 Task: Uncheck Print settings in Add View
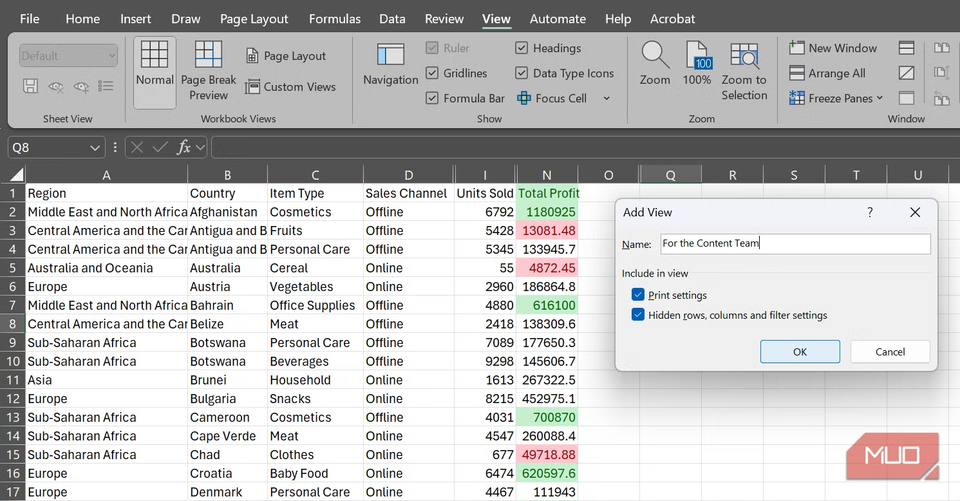[x=638, y=295]
